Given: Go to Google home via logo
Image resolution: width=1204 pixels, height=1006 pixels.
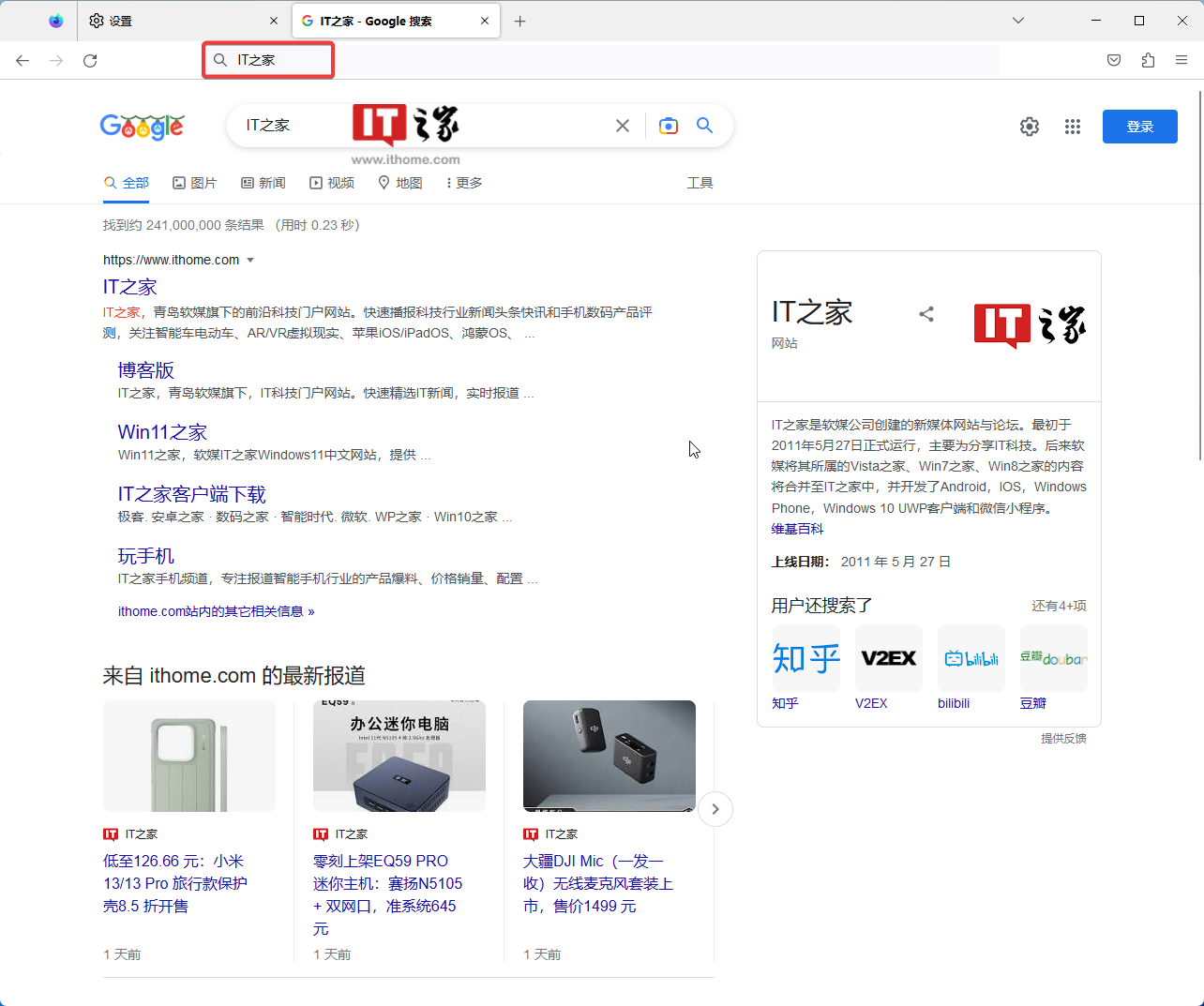Looking at the screenshot, I should (143, 127).
